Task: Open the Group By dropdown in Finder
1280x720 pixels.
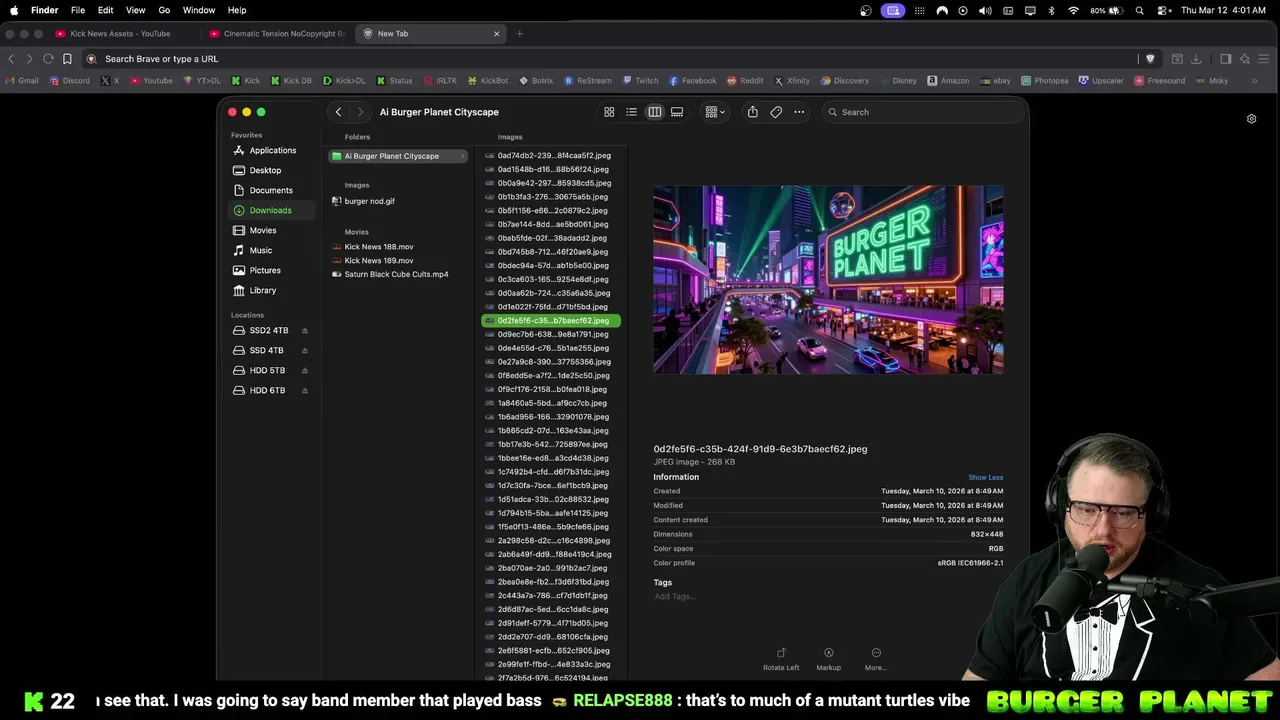Action: coord(715,112)
